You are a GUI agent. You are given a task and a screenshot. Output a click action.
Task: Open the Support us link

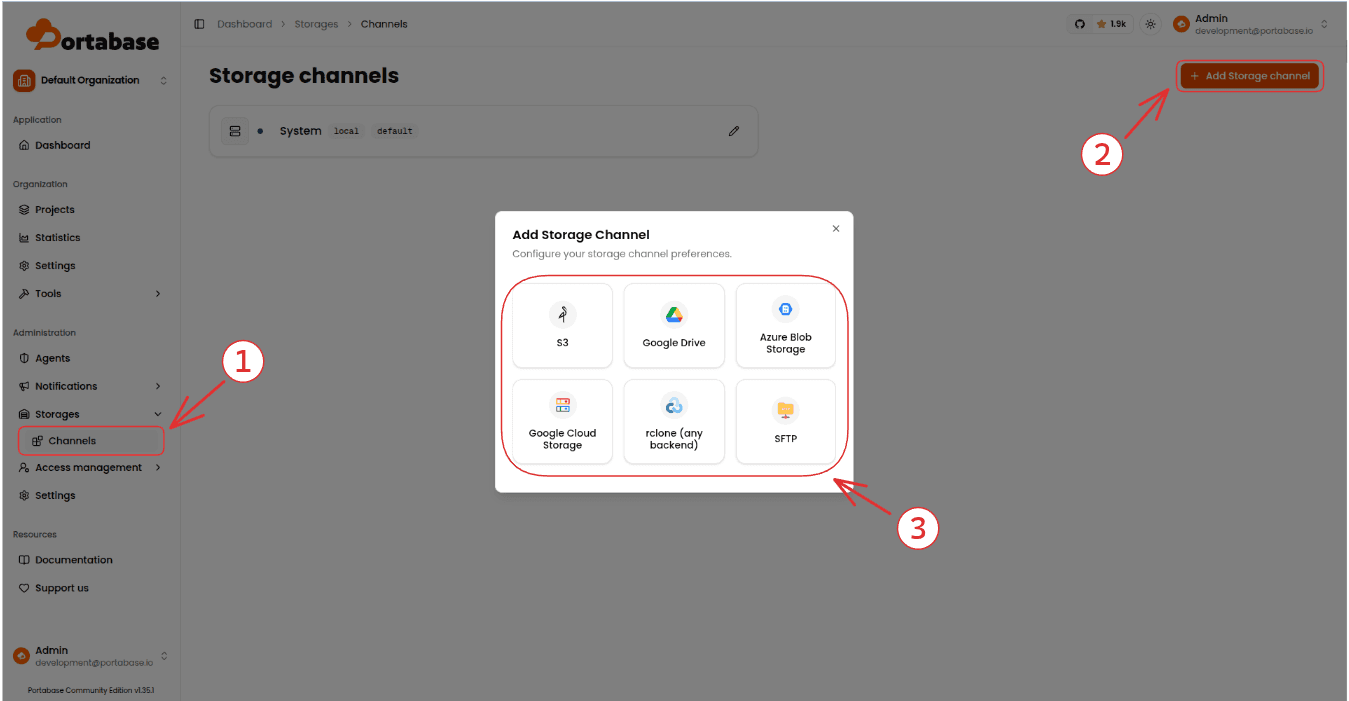tap(90, 588)
